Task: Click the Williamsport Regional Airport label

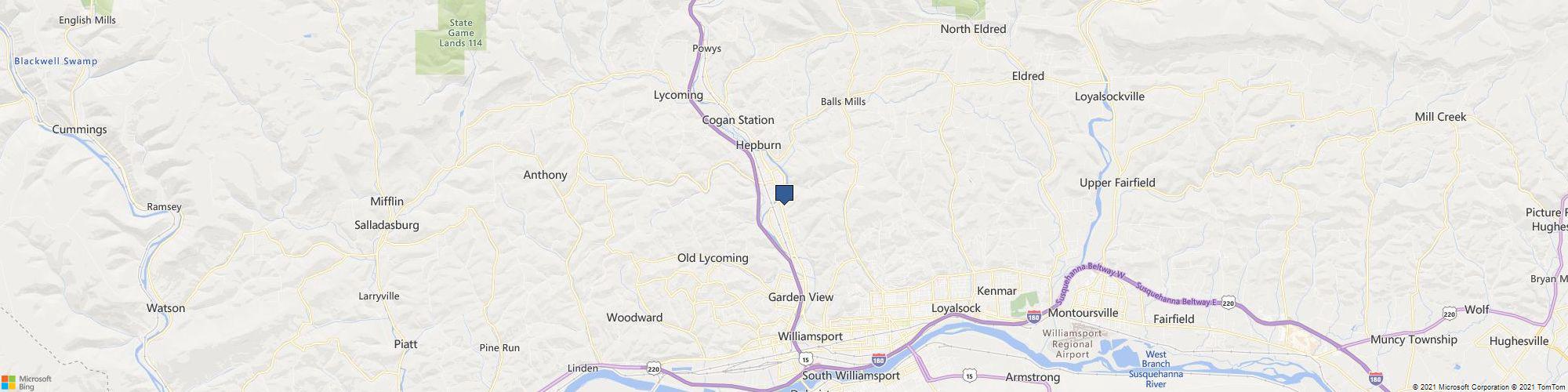Action: [1072, 343]
